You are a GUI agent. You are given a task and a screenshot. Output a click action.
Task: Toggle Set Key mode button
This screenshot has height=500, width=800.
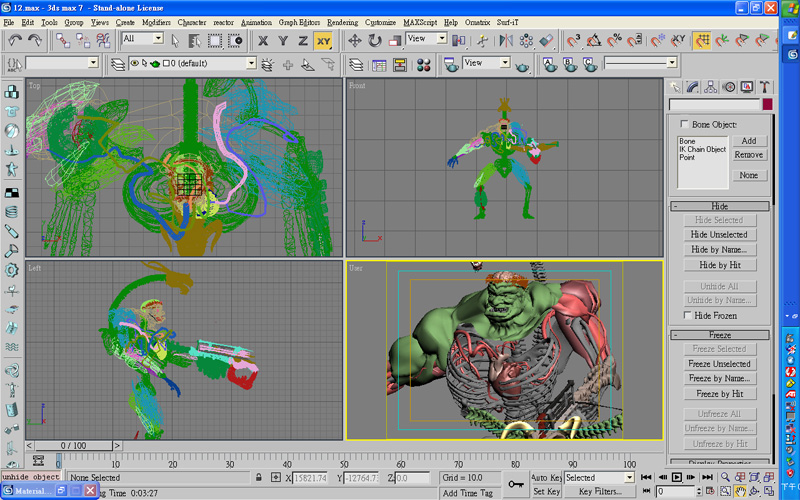point(546,491)
